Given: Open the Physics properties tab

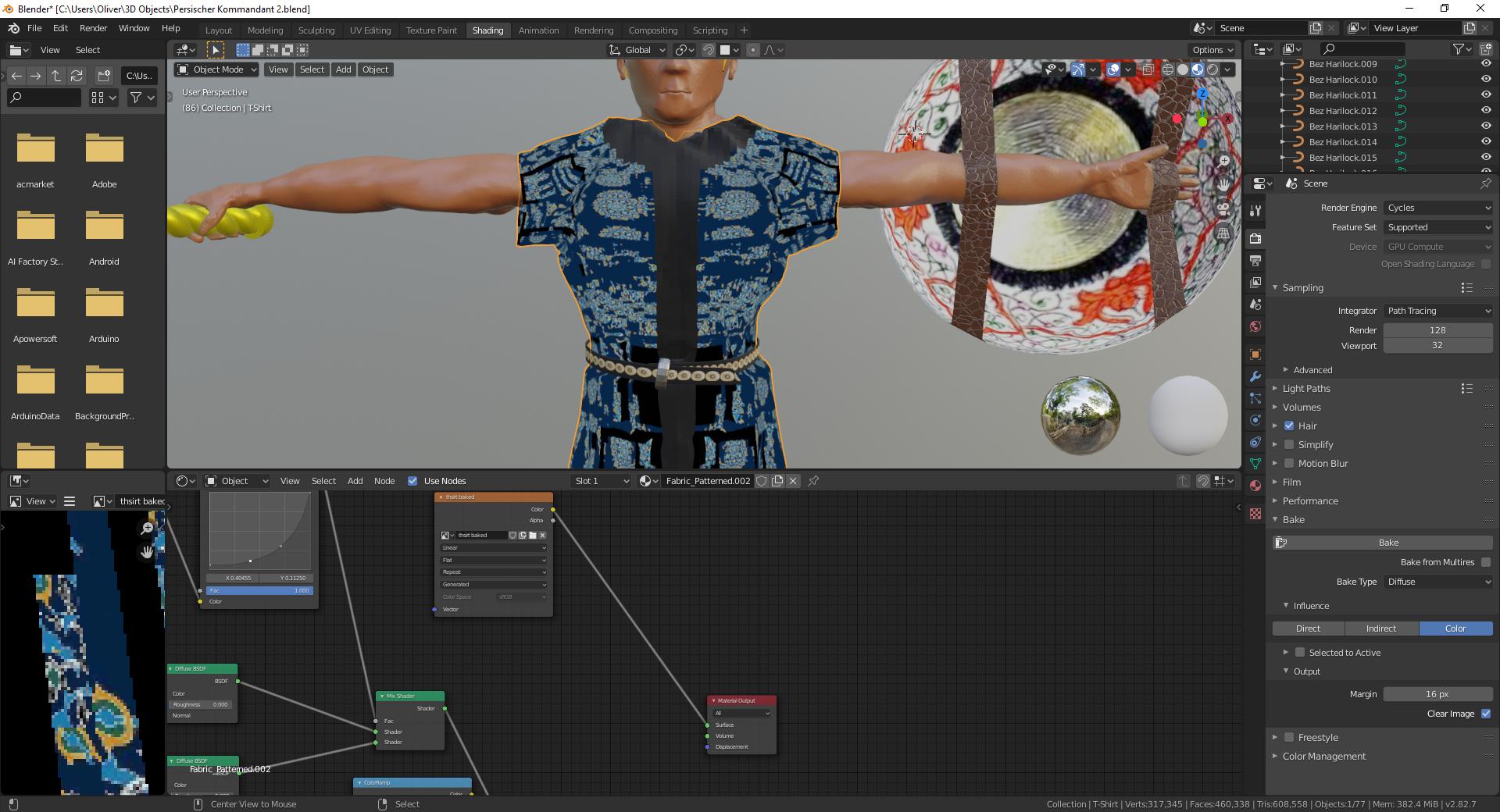Looking at the screenshot, I should [1255, 420].
